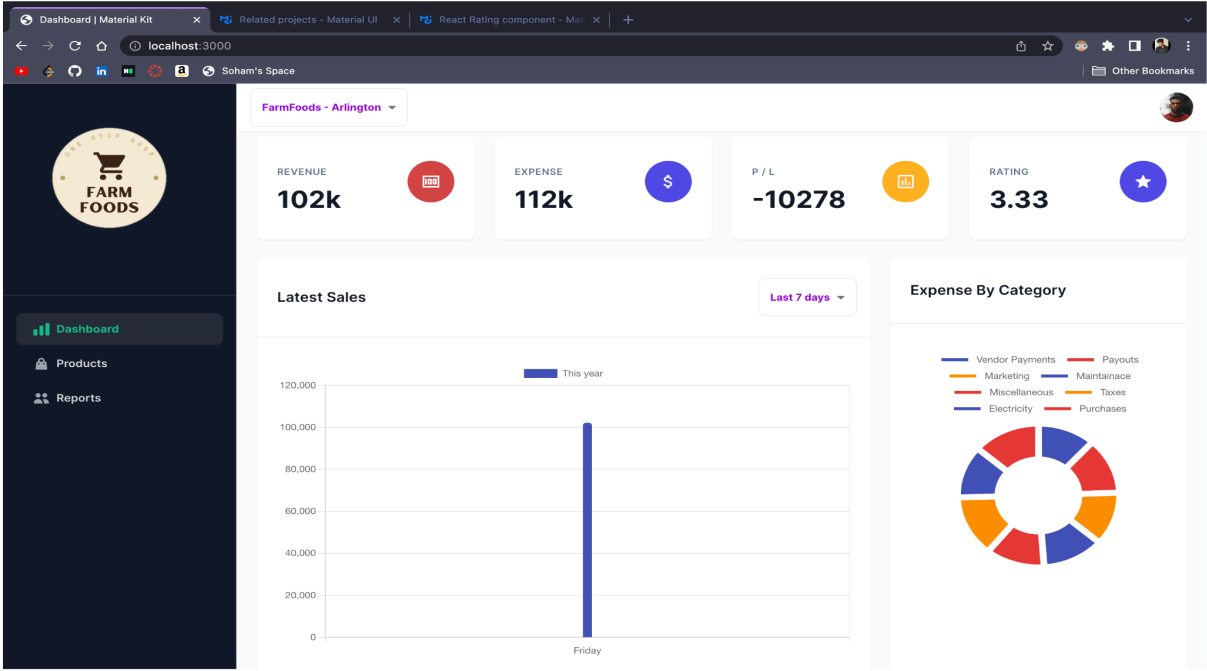Select Reports in the sidebar

(x=119, y=398)
